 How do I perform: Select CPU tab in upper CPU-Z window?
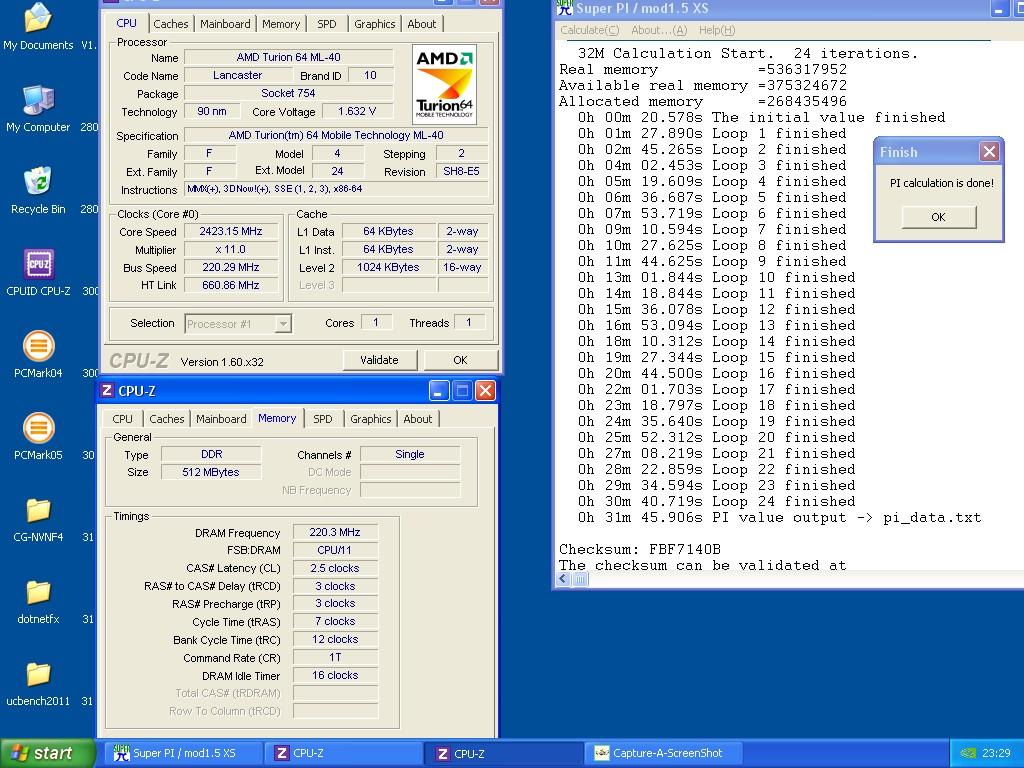pos(126,23)
